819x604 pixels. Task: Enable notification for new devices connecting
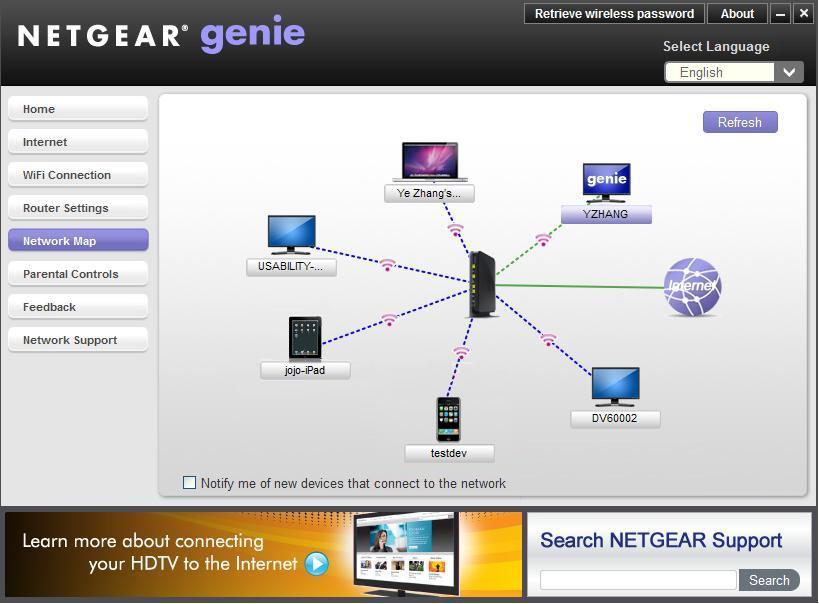pos(189,483)
